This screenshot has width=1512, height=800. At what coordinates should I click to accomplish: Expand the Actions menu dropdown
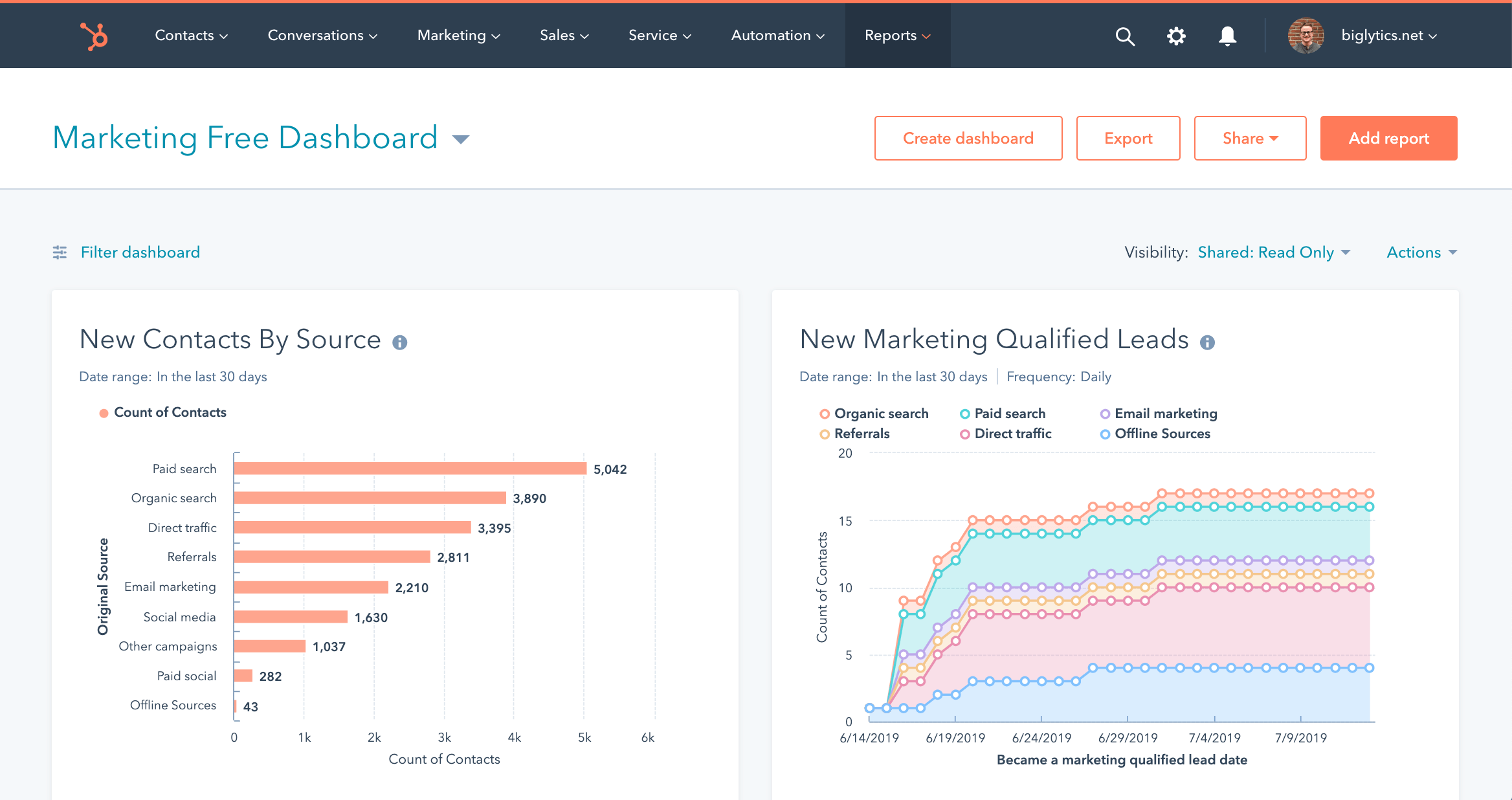coord(1423,252)
